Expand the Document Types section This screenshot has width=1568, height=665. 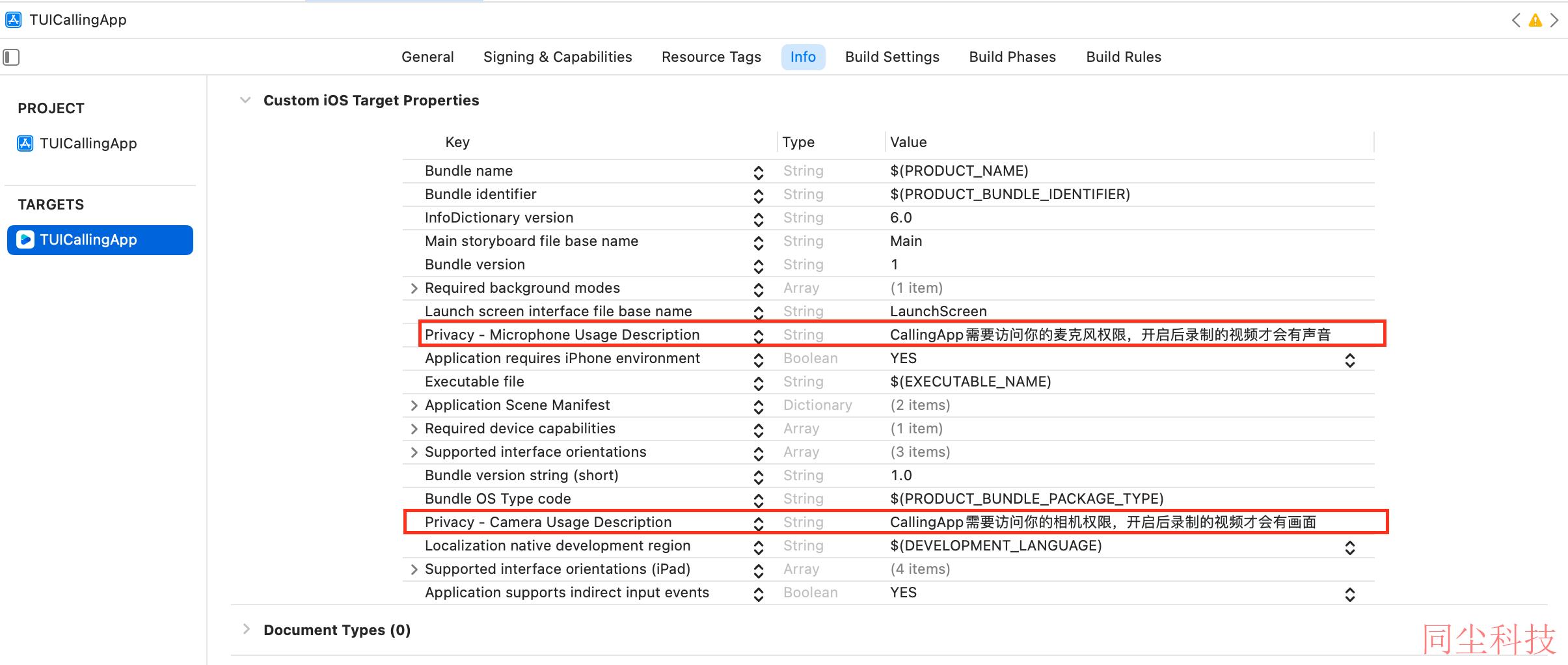(246, 629)
